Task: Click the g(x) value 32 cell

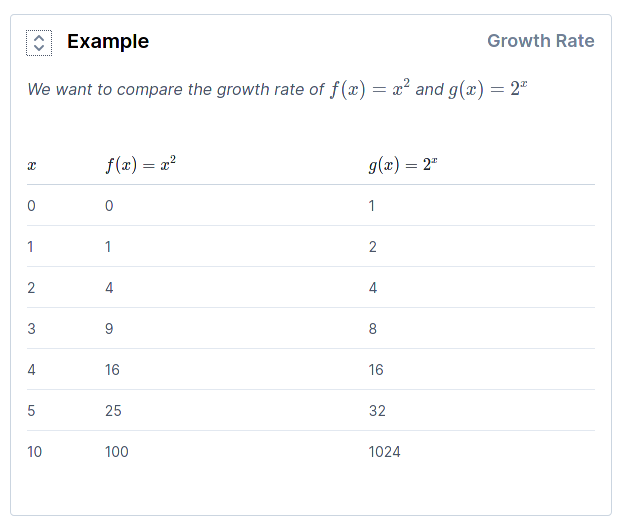Action: [x=377, y=411]
